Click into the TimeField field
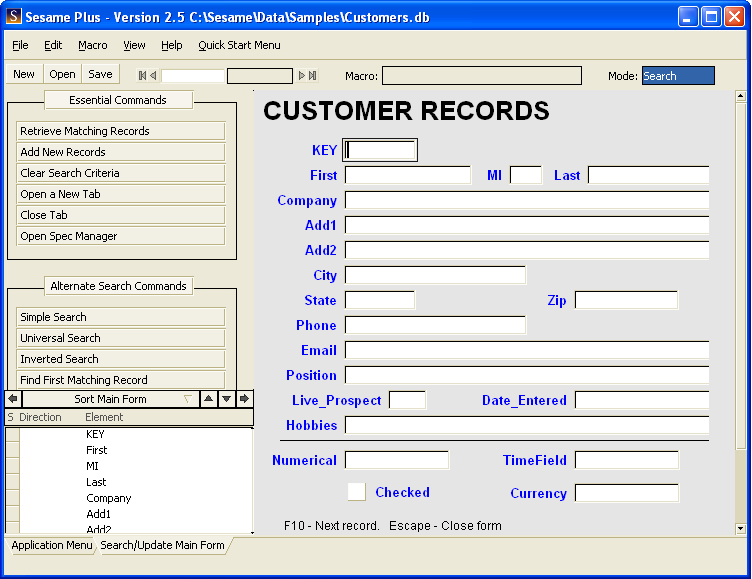 [x=626, y=460]
